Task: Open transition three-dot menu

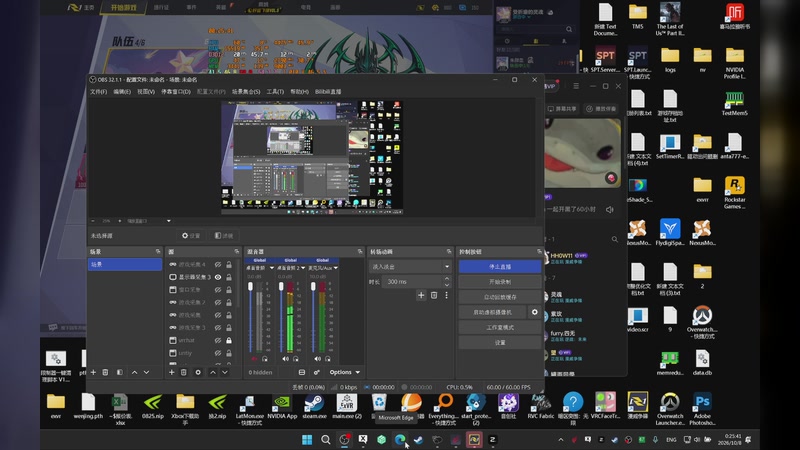Action: [446, 295]
